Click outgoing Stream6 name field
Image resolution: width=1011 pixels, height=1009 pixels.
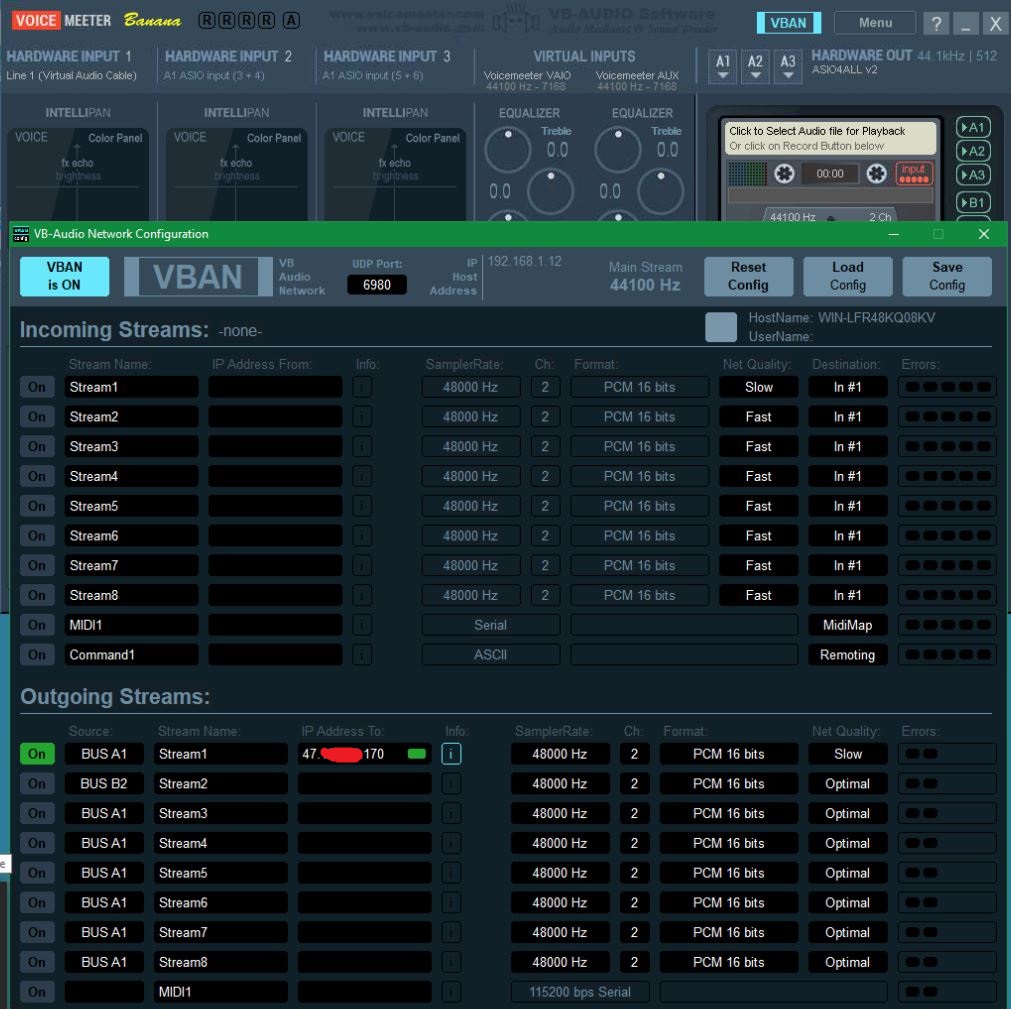click(221, 902)
